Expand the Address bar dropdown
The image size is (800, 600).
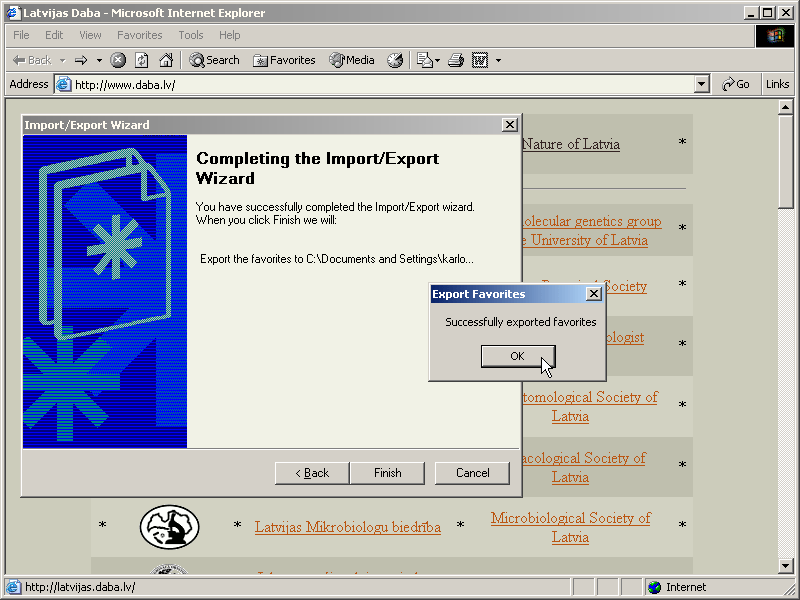click(x=702, y=84)
